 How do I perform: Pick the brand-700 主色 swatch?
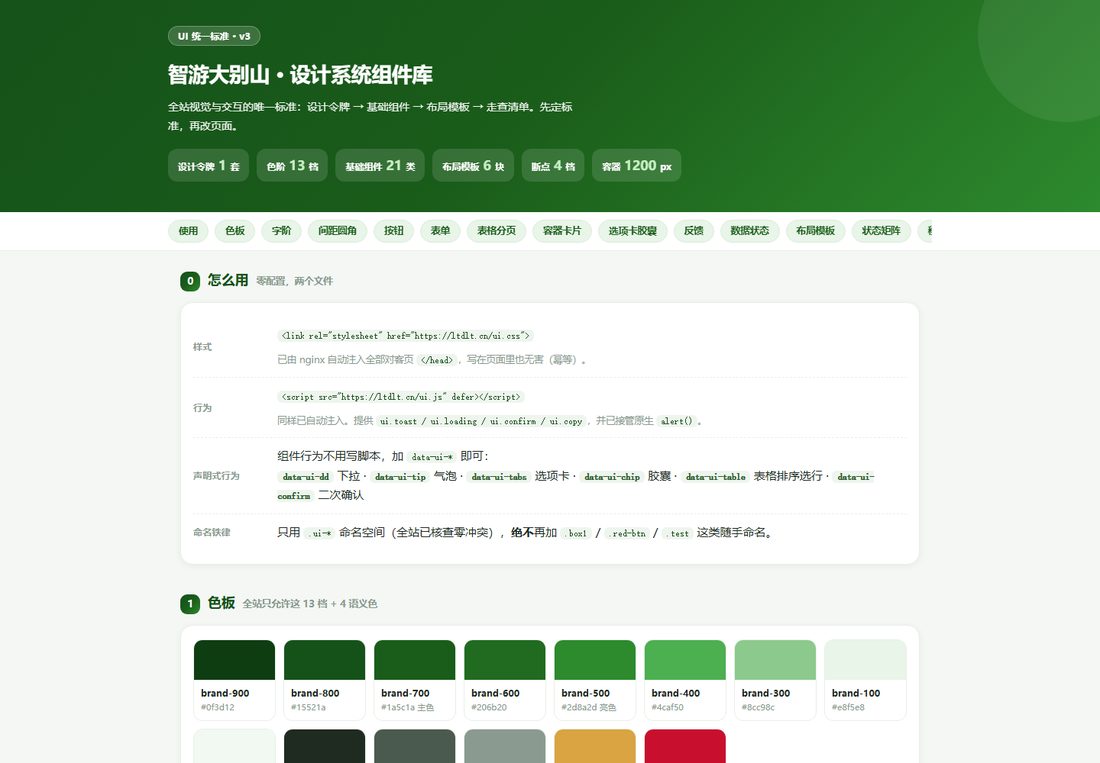coord(415,680)
